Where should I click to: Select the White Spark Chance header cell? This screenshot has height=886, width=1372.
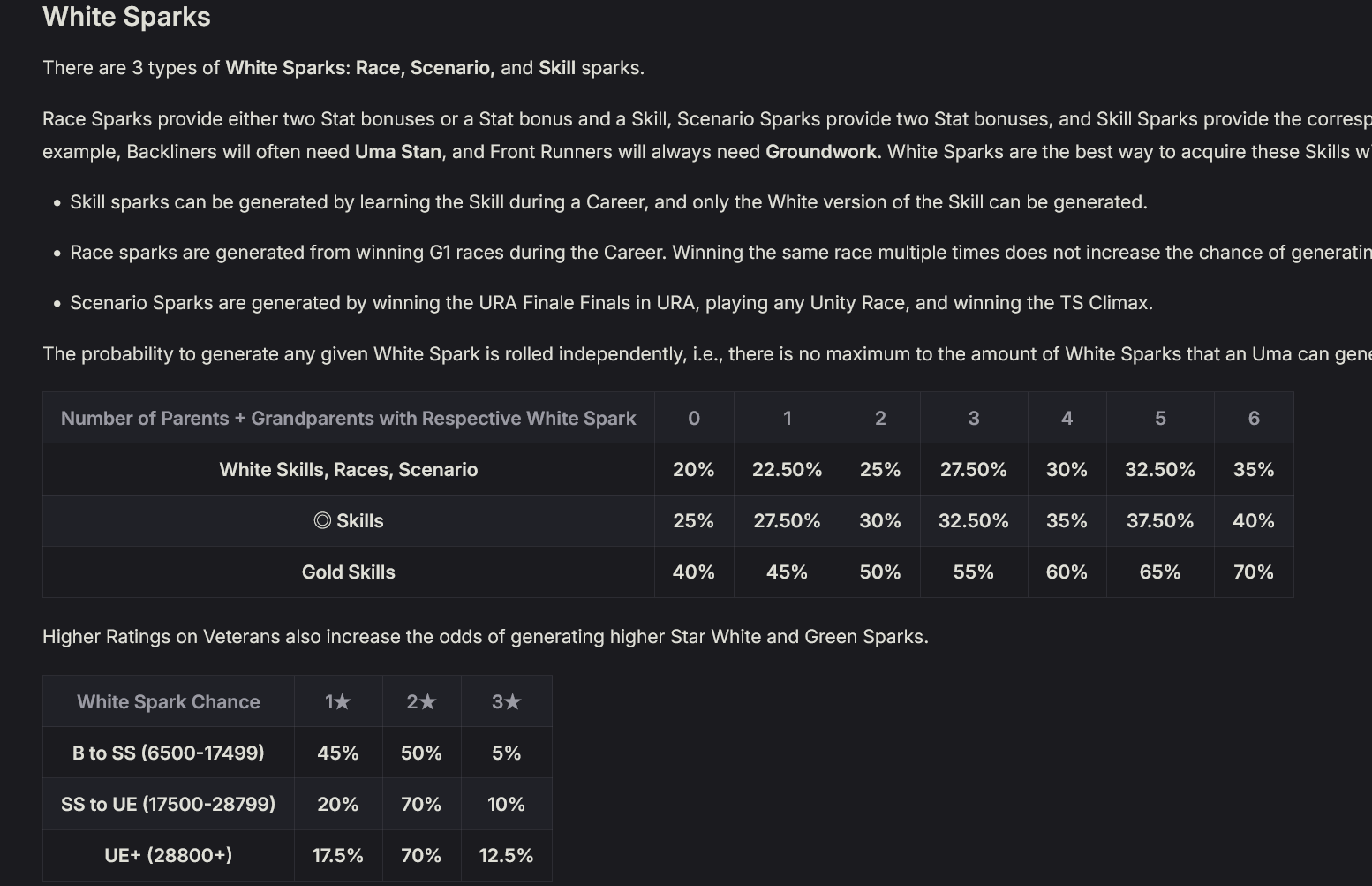click(169, 701)
